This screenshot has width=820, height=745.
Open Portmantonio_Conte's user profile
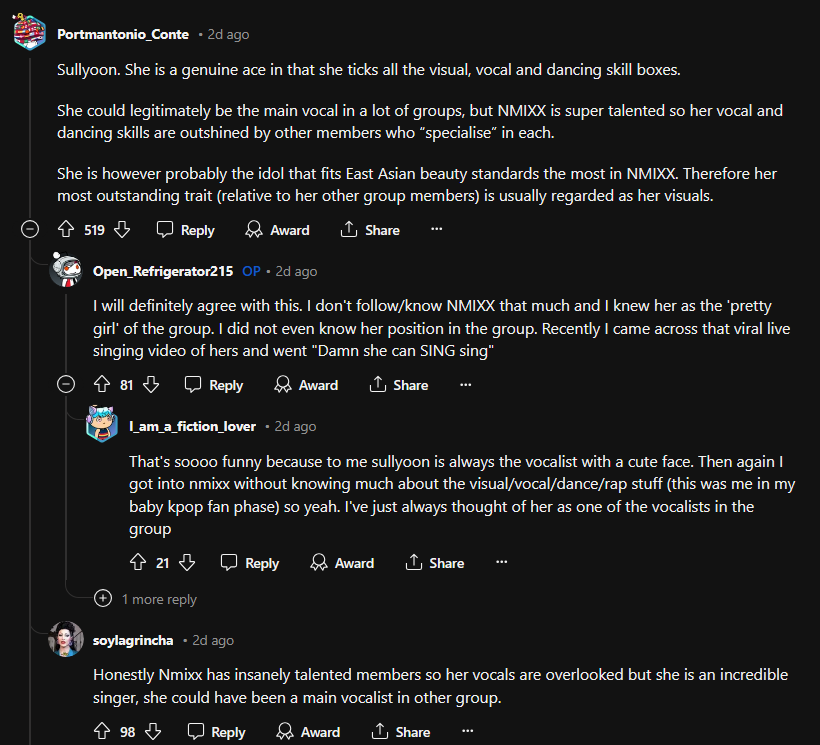click(x=123, y=34)
